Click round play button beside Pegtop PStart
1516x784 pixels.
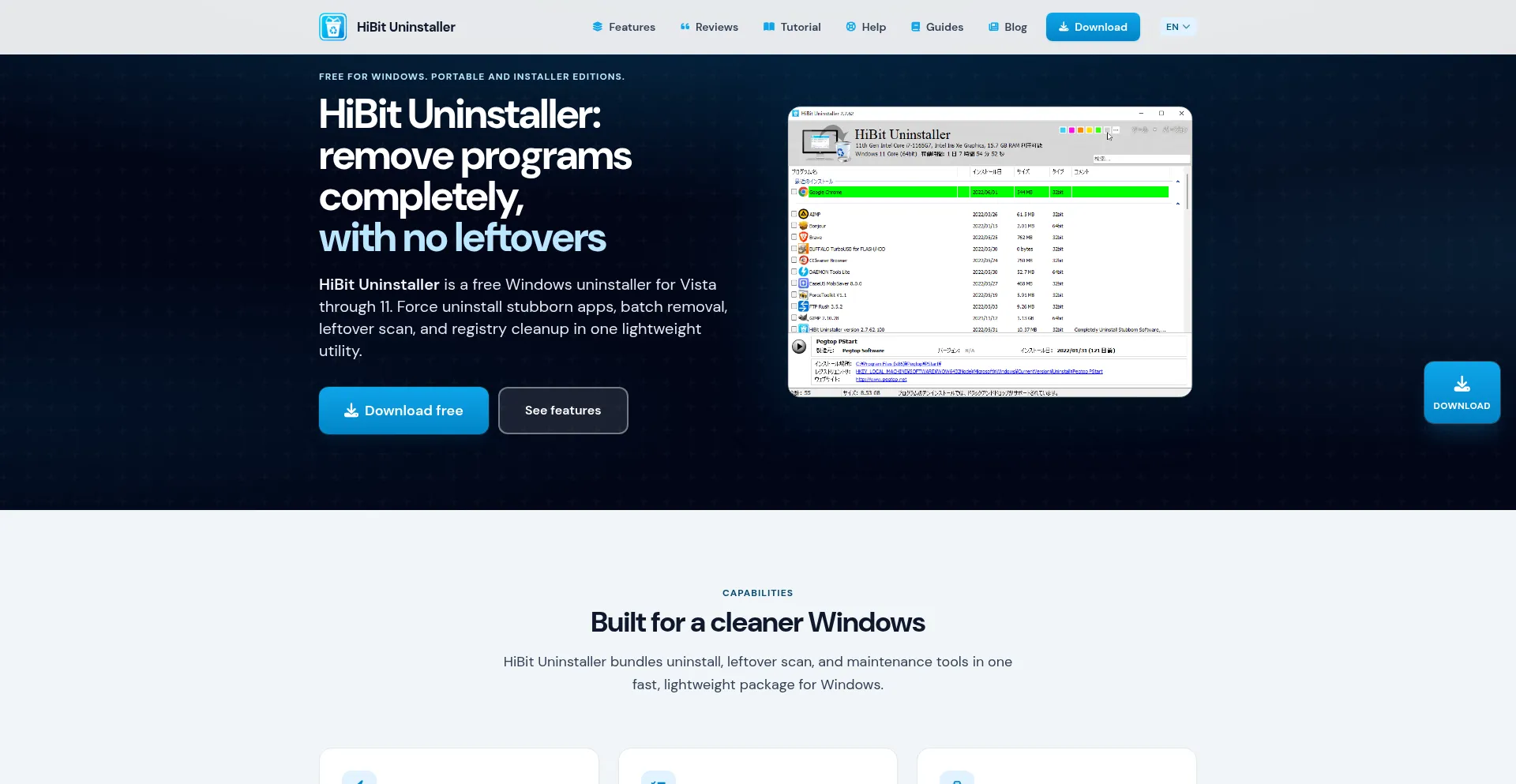[x=799, y=347]
